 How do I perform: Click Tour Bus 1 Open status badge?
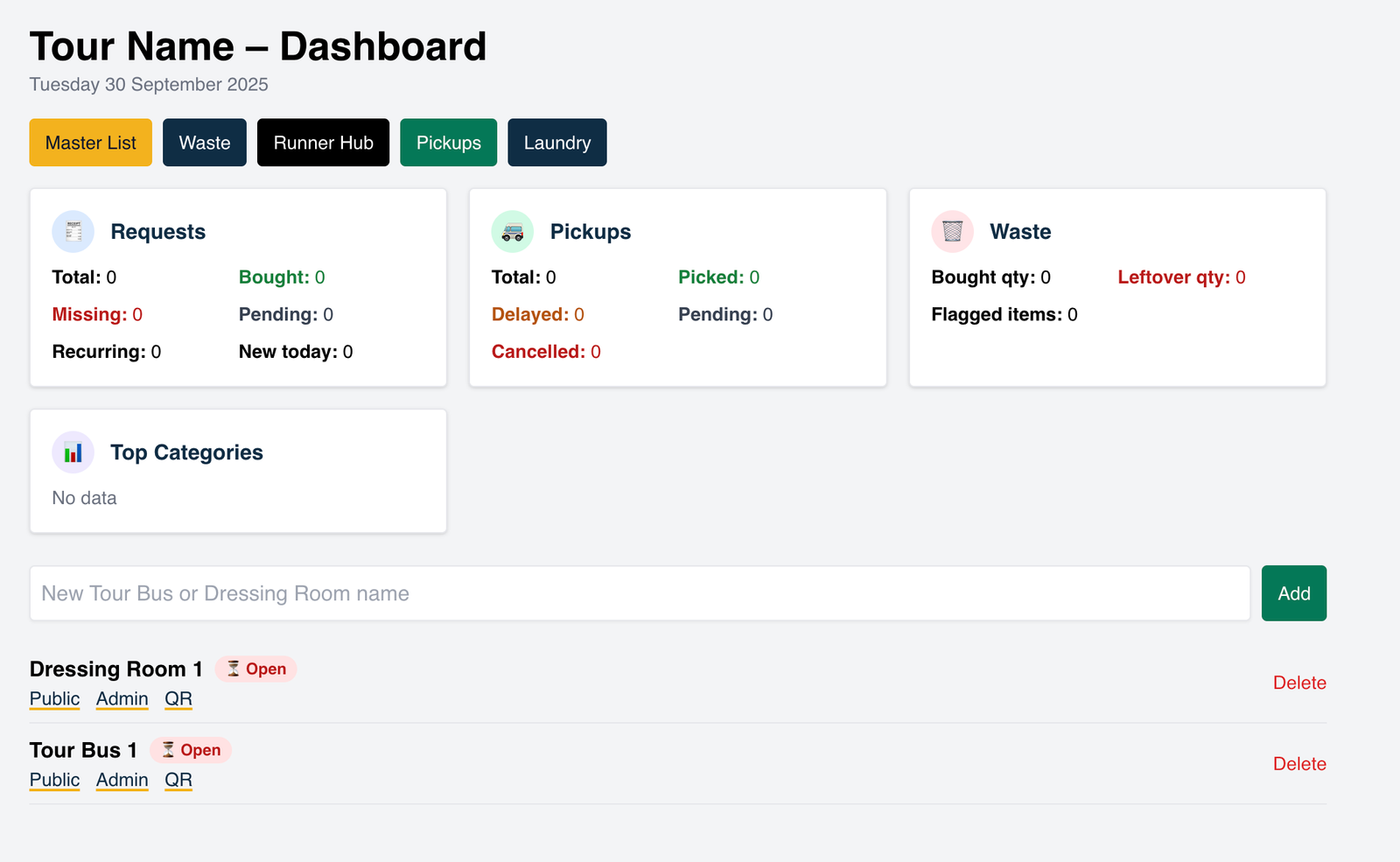[x=191, y=750]
